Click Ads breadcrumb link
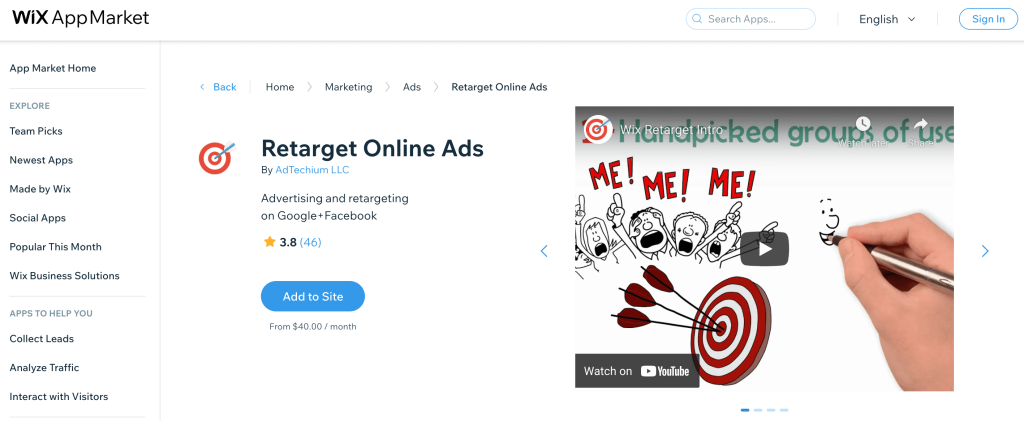Viewport: 1024px width, 421px height. 412,87
